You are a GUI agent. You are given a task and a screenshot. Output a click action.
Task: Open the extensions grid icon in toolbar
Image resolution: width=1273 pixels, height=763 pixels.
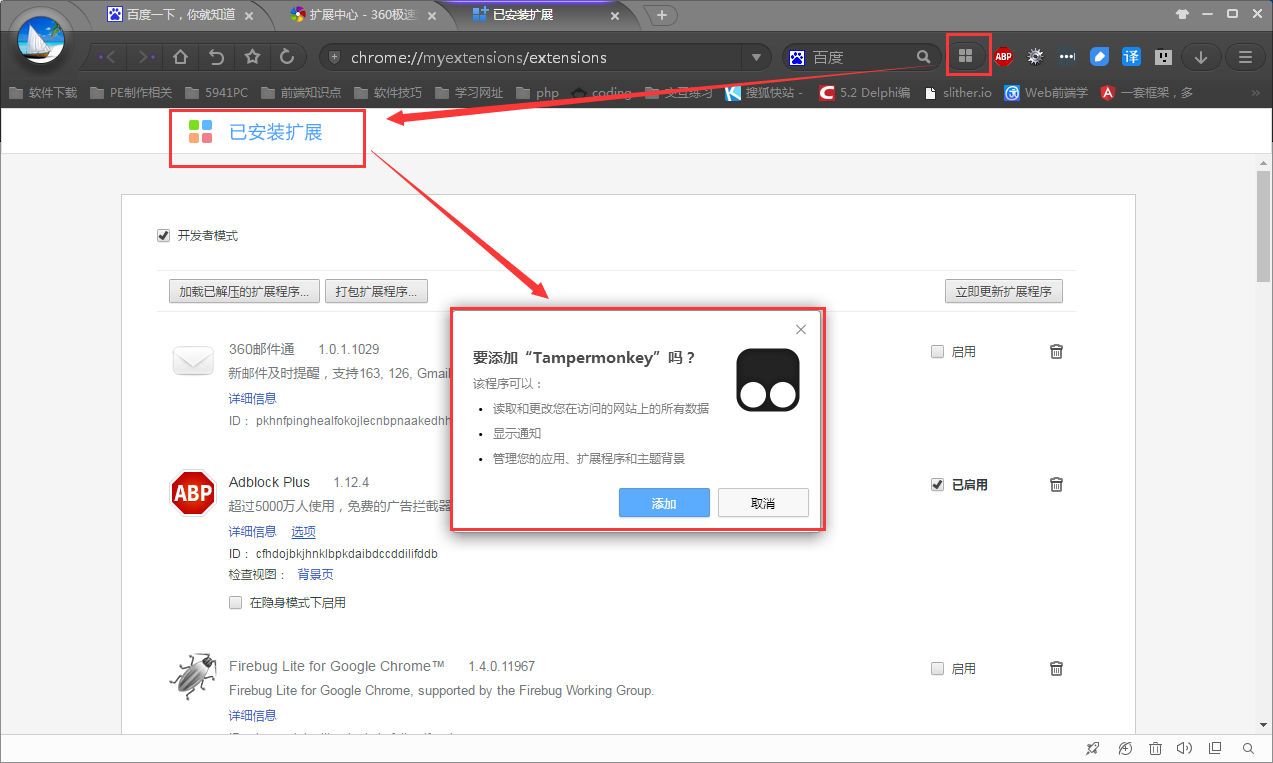(x=965, y=57)
